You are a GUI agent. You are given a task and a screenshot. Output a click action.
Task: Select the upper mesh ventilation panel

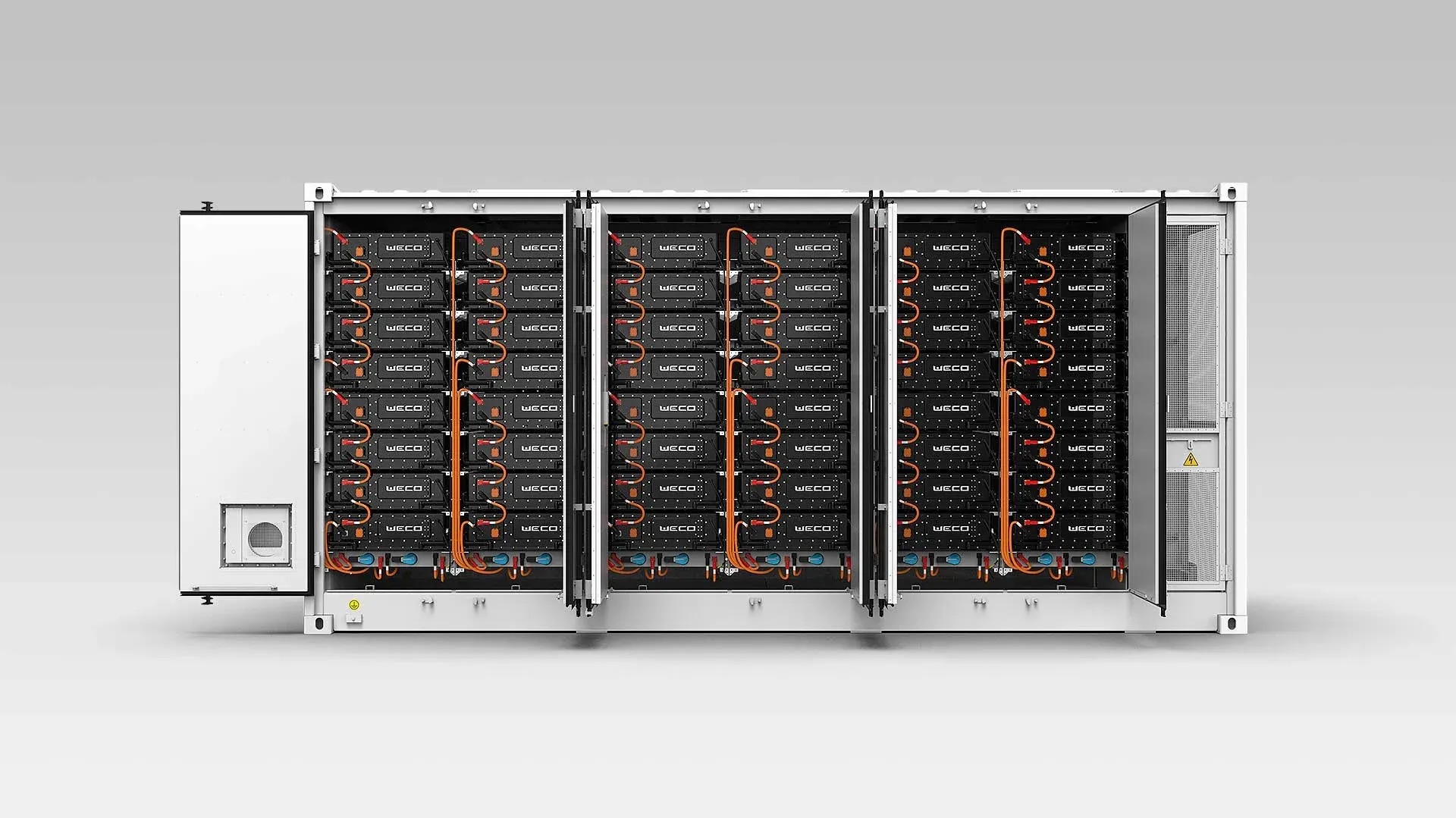tap(1191, 326)
